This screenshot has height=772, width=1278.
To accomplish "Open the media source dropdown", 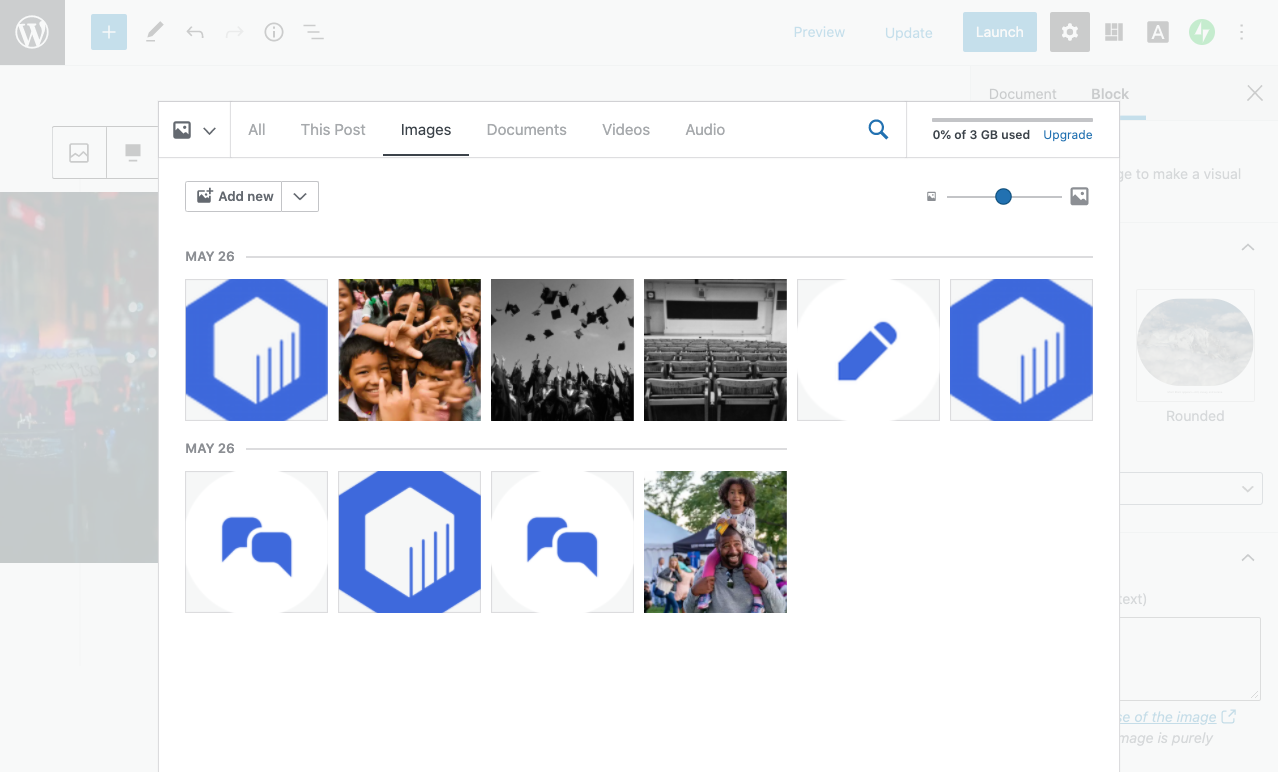I will coord(195,130).
